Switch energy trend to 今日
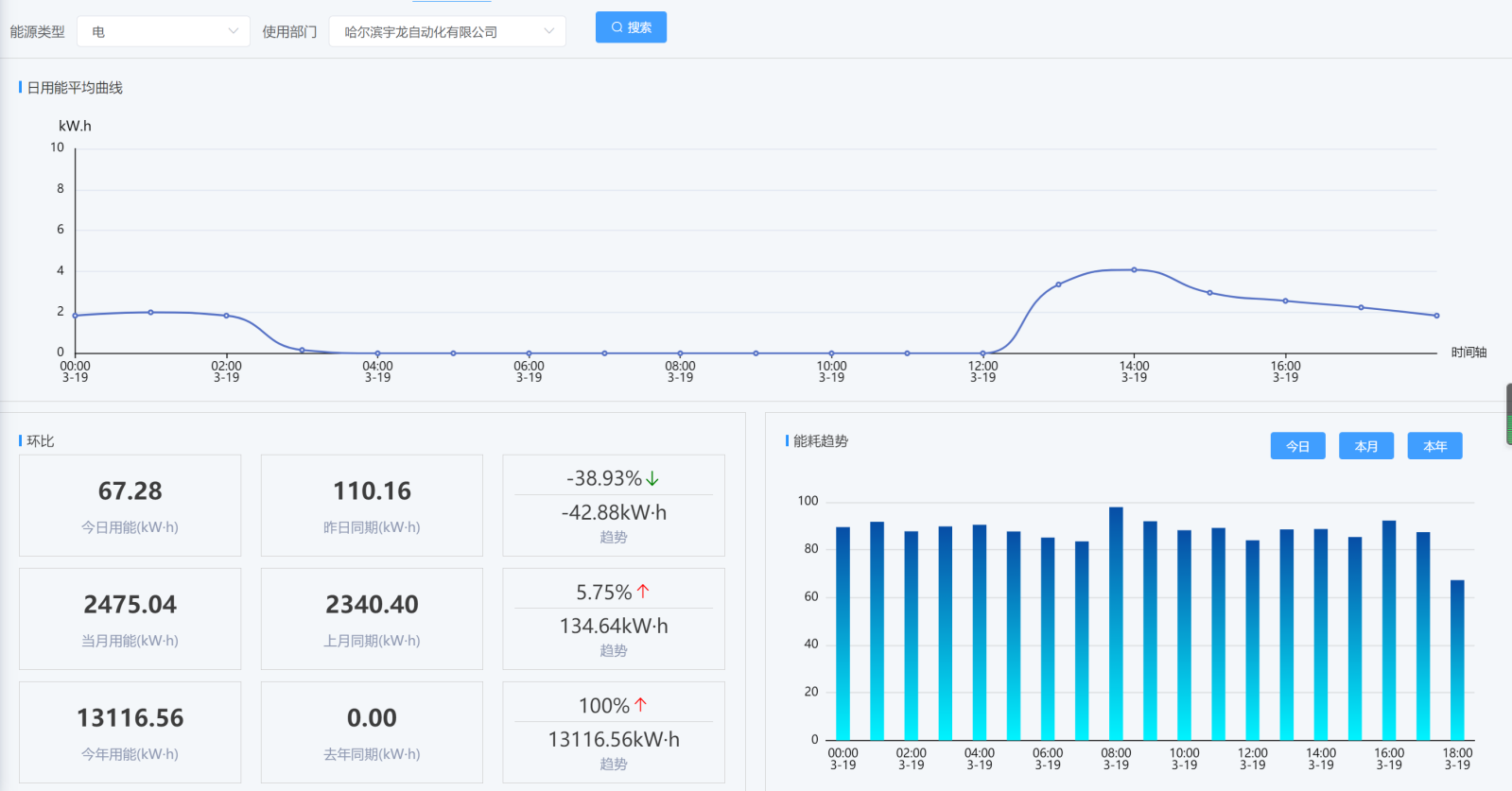This screenshot has height=791, width=1512. pyautogui.click(x=1297, y=446)
